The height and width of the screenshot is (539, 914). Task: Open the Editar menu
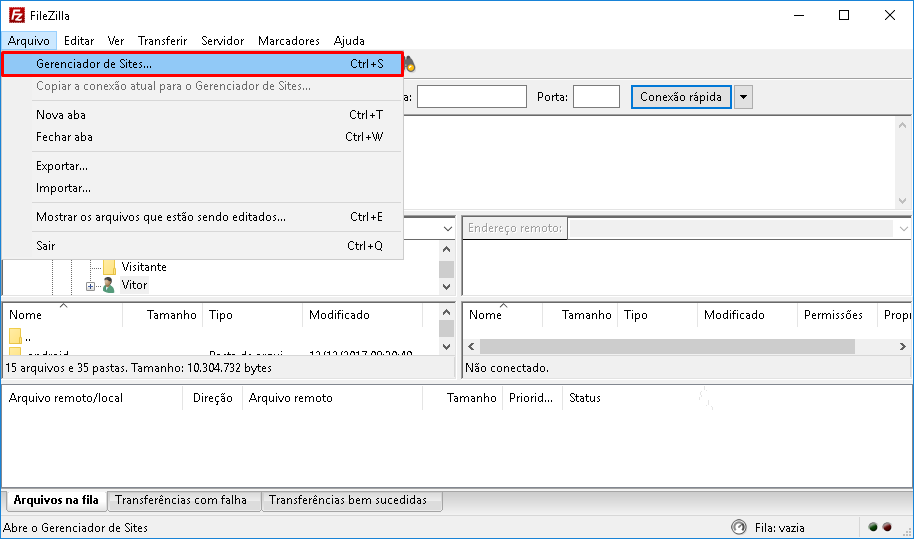(x=79, y=41)
